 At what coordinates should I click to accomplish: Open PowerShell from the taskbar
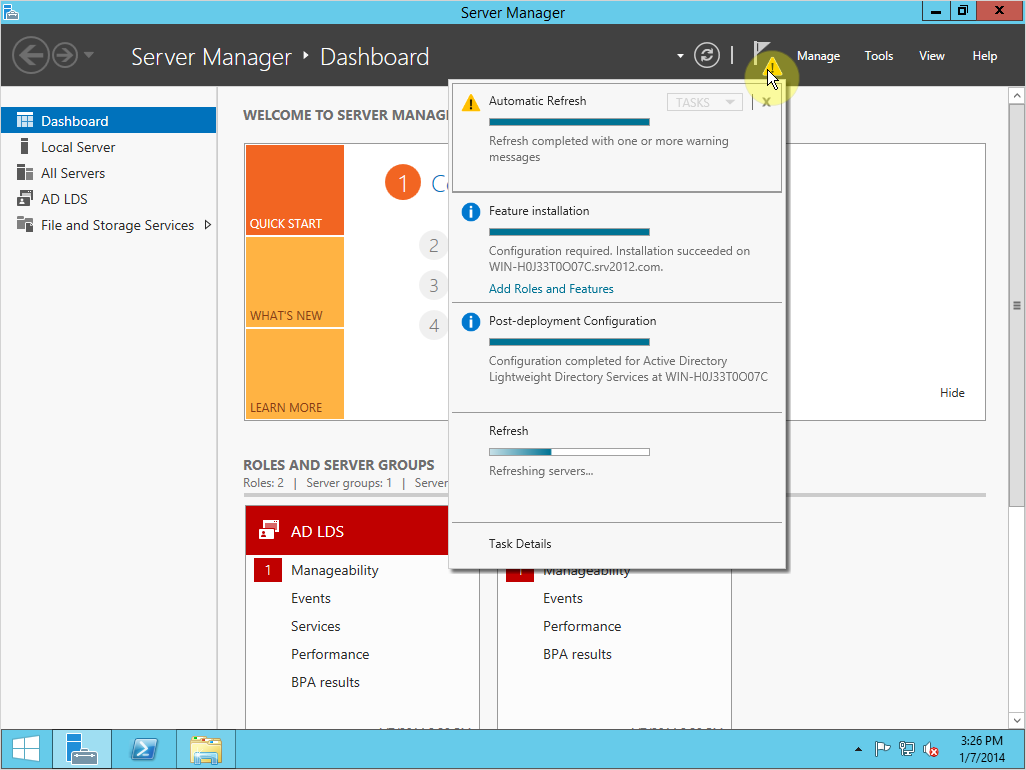142,749
